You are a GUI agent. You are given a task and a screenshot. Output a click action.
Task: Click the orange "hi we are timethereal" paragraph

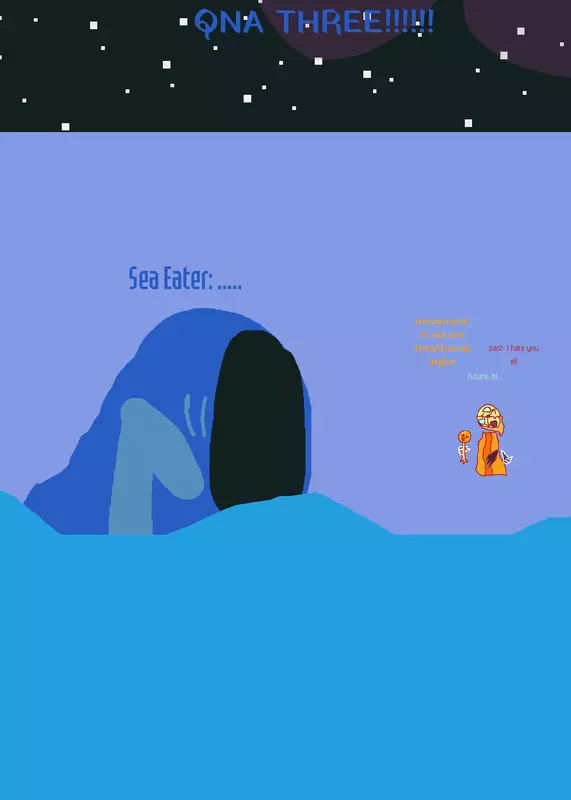point(442,341)
